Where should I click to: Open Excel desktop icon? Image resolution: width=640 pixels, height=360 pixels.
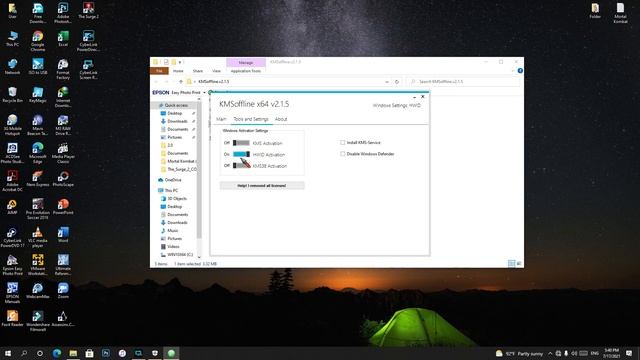pos(63,39)
